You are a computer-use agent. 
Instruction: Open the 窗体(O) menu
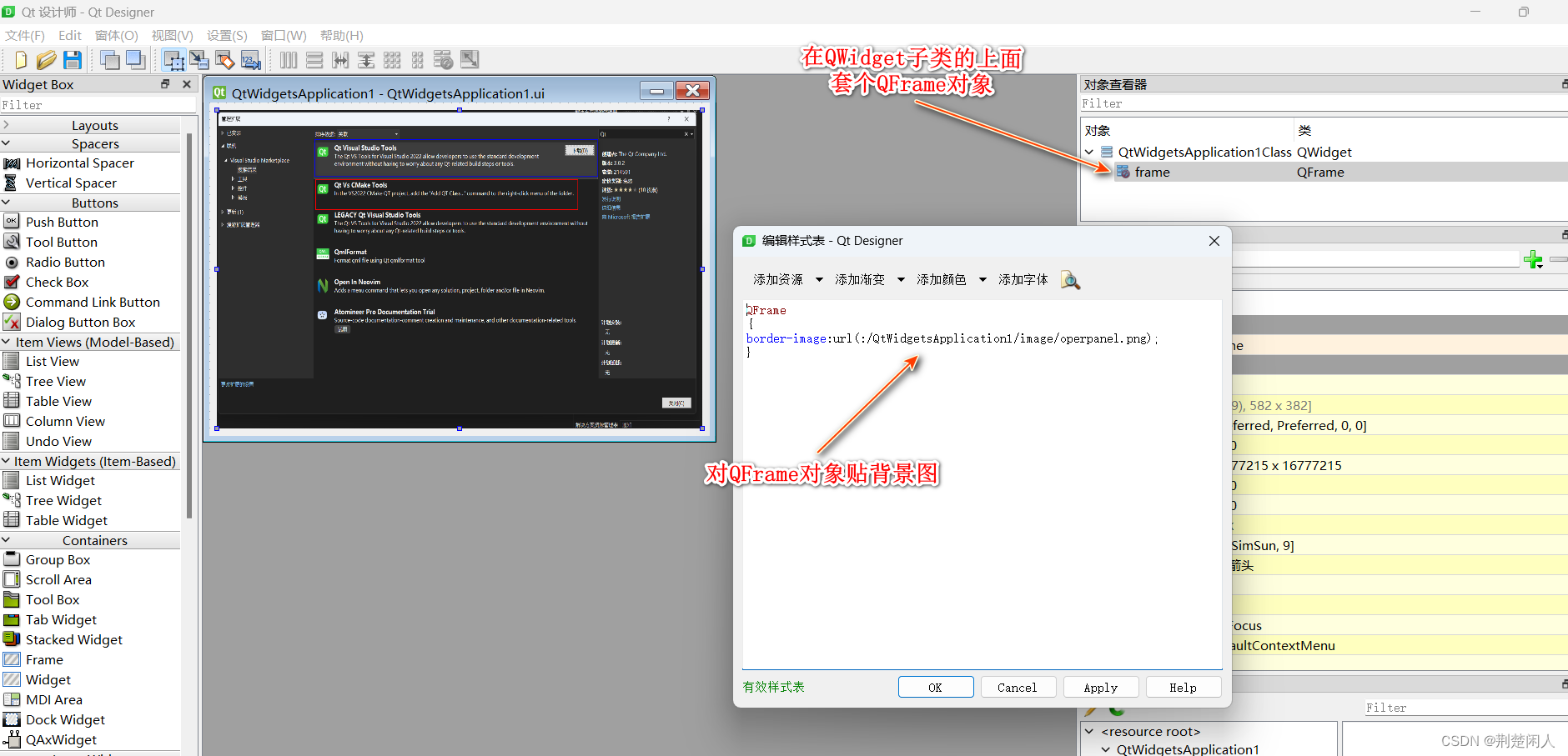[x=116, y=35]
